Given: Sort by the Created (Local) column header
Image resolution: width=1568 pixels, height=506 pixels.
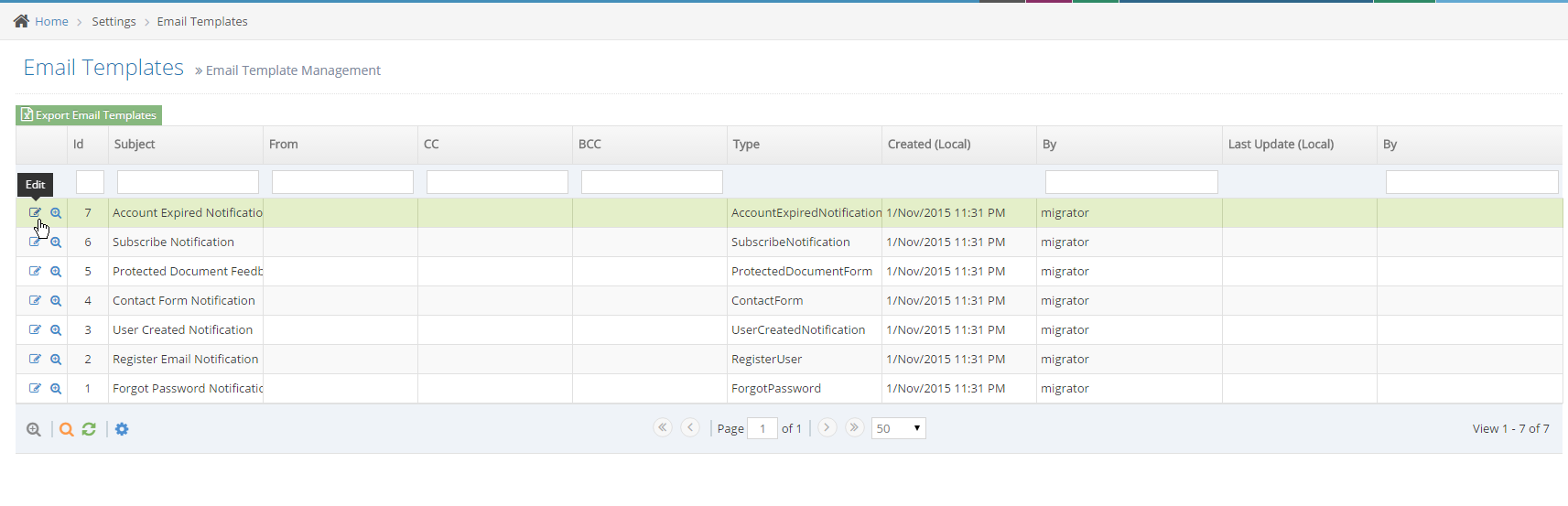Looking at the screenshot, I should 929,144.
